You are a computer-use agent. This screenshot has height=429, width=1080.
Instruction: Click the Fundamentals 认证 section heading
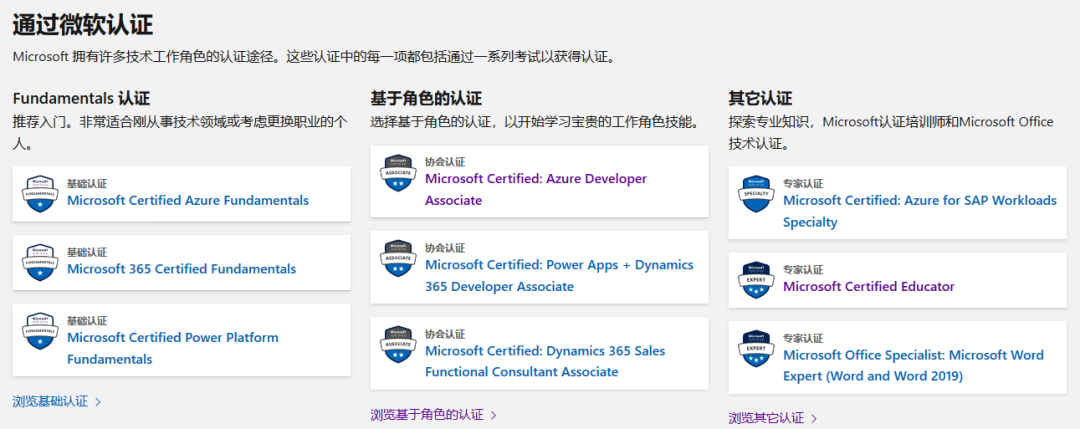coord(81,98)
